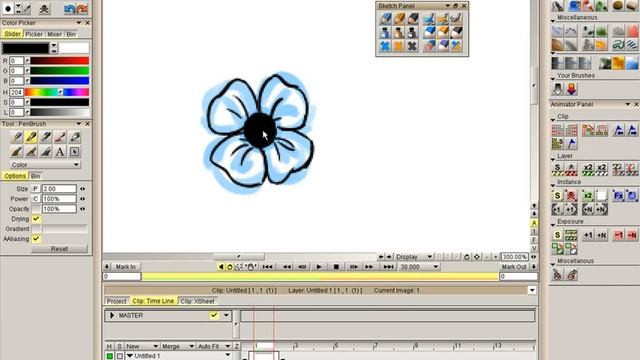Switch to the Picker tab
Image resolution: width=640 pixels, height=360 pixels.
point(34,34)
